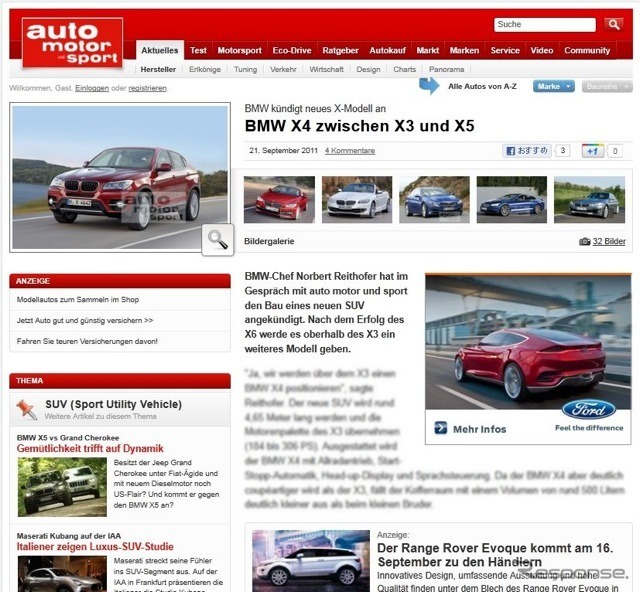The width and height of the screenshot is (640, 592).
Task: Click the Mehr Infos arrow icon
Action: click(441, 427)
